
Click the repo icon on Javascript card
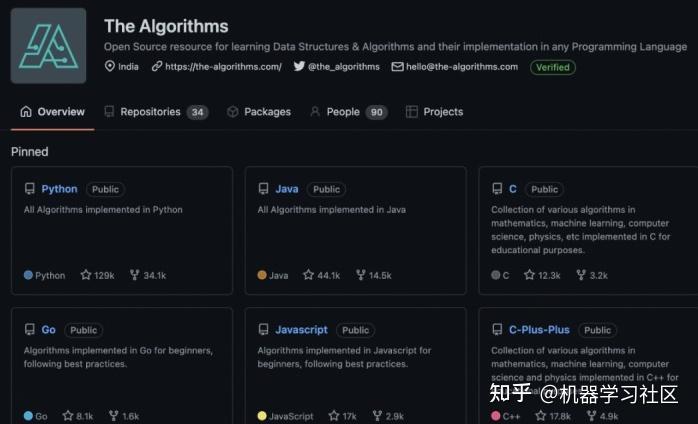263,330
